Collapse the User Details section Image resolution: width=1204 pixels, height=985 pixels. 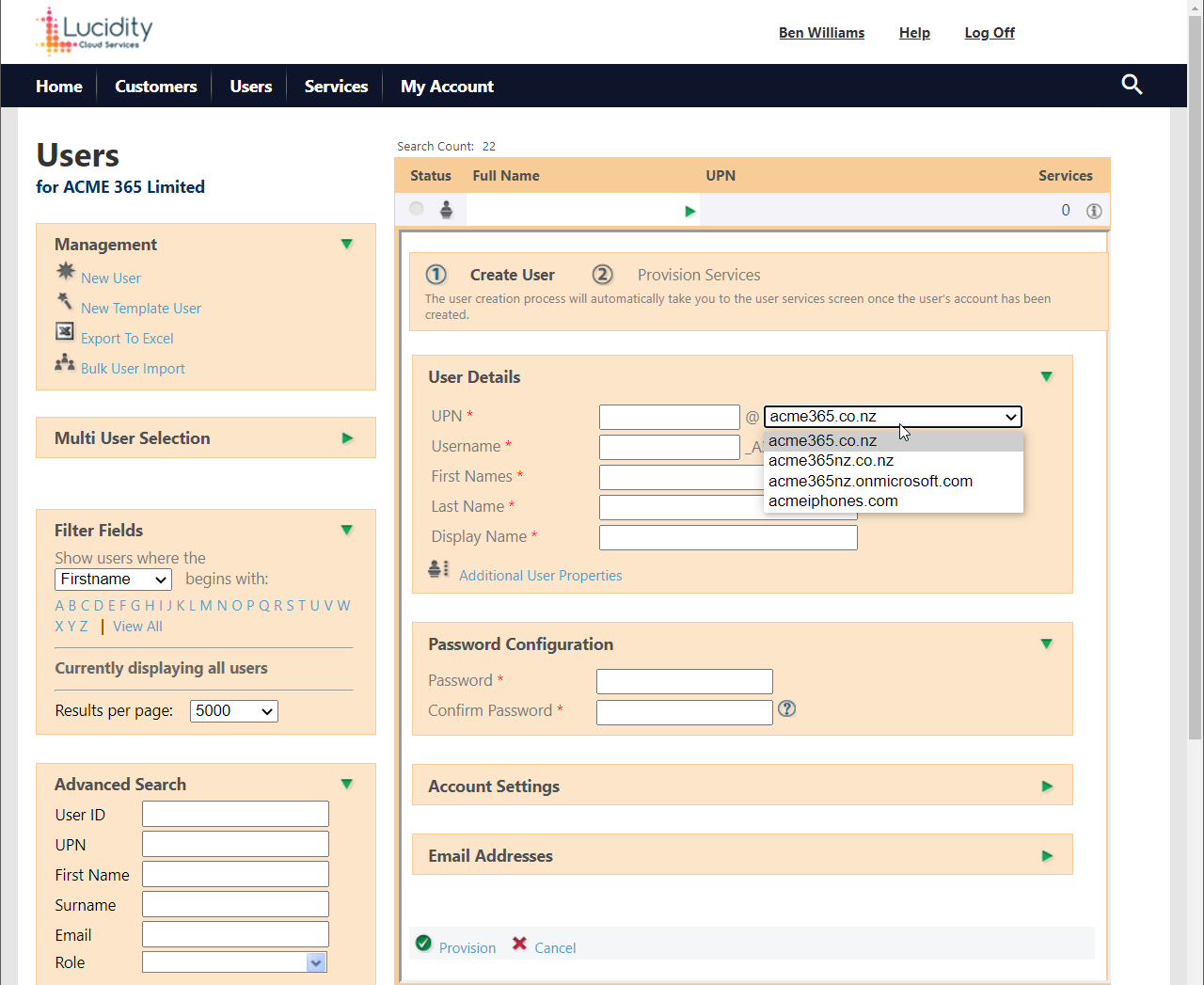1047,377
